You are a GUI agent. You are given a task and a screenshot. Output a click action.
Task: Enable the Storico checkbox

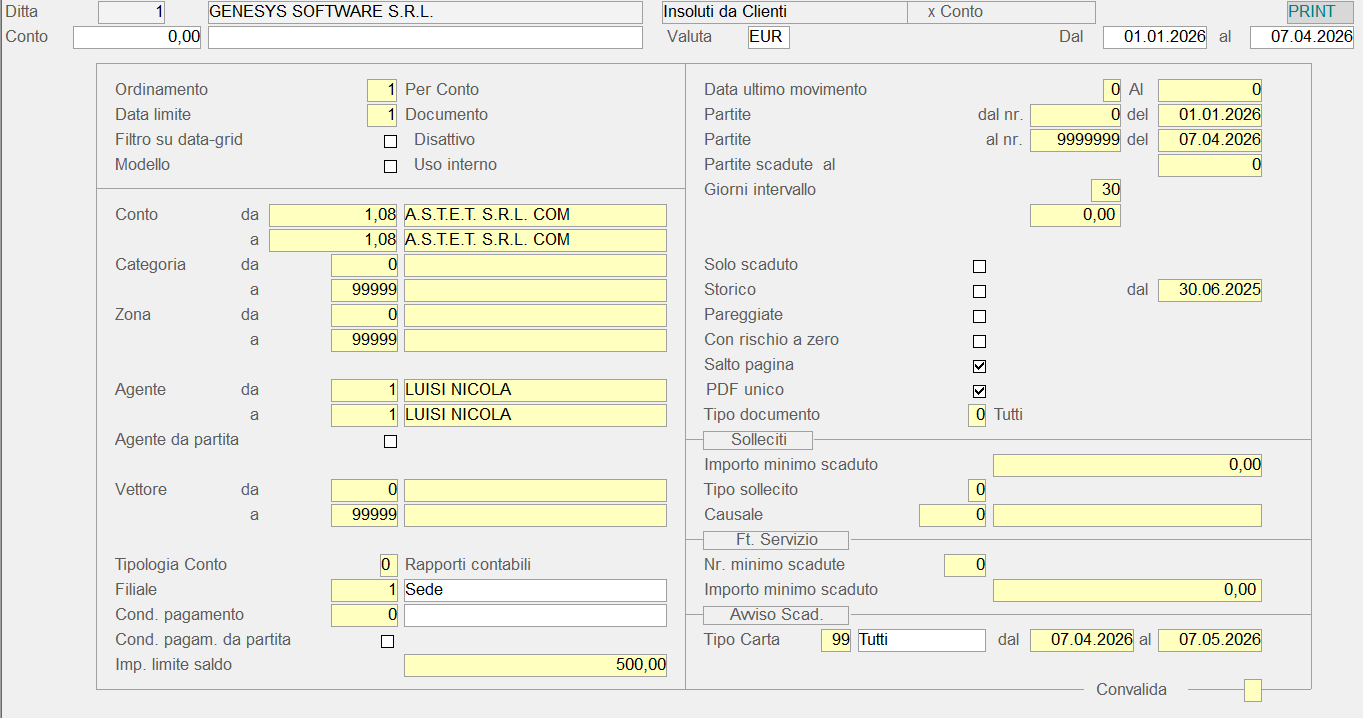pyautogui.click(x=979, y=291)
